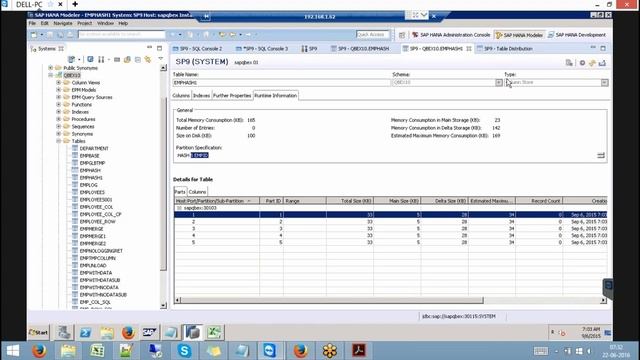Open the Further Properties tab

click(232, 96)
